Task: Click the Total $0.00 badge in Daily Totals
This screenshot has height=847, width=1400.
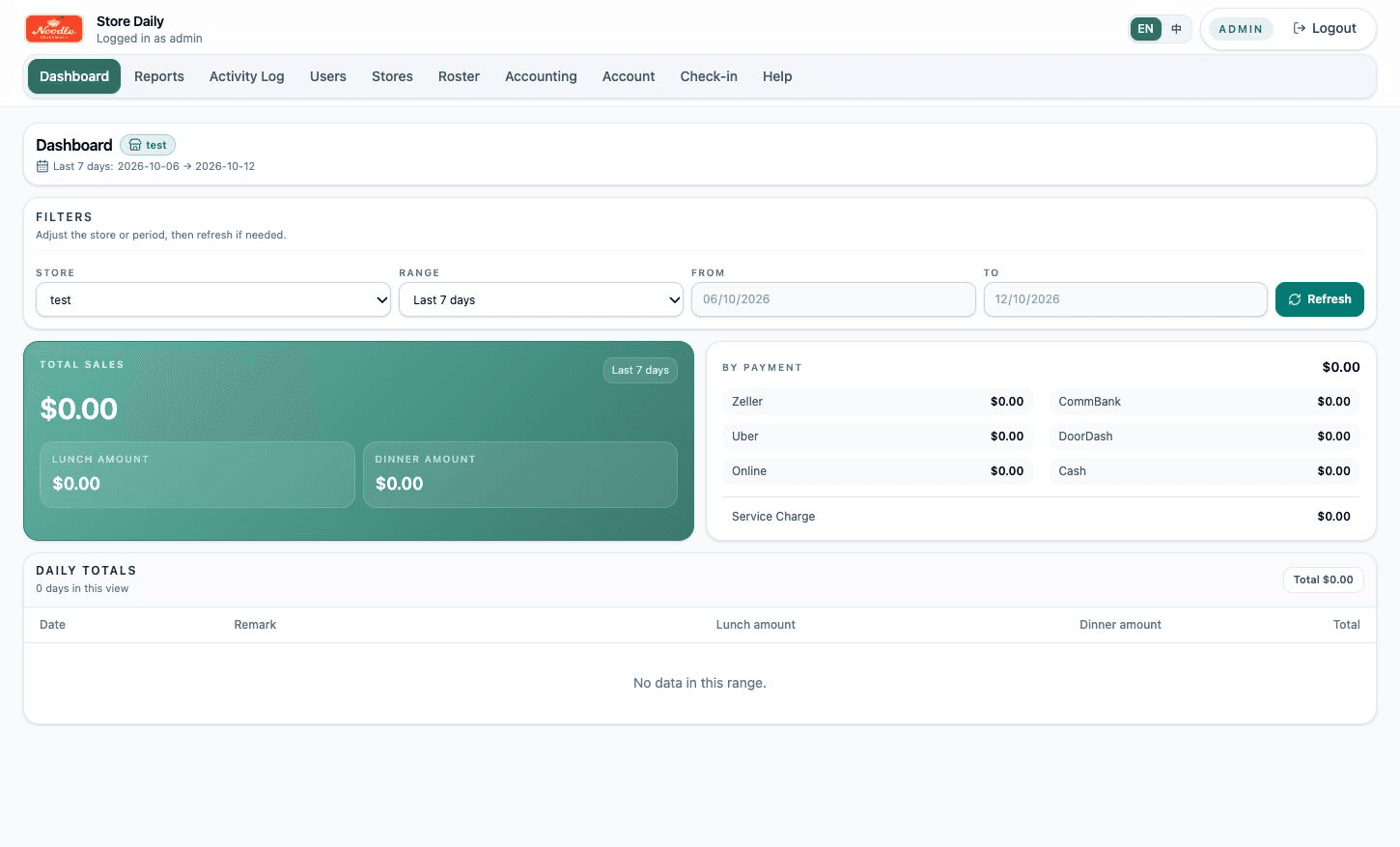Action: click(x=1323, y=579)
